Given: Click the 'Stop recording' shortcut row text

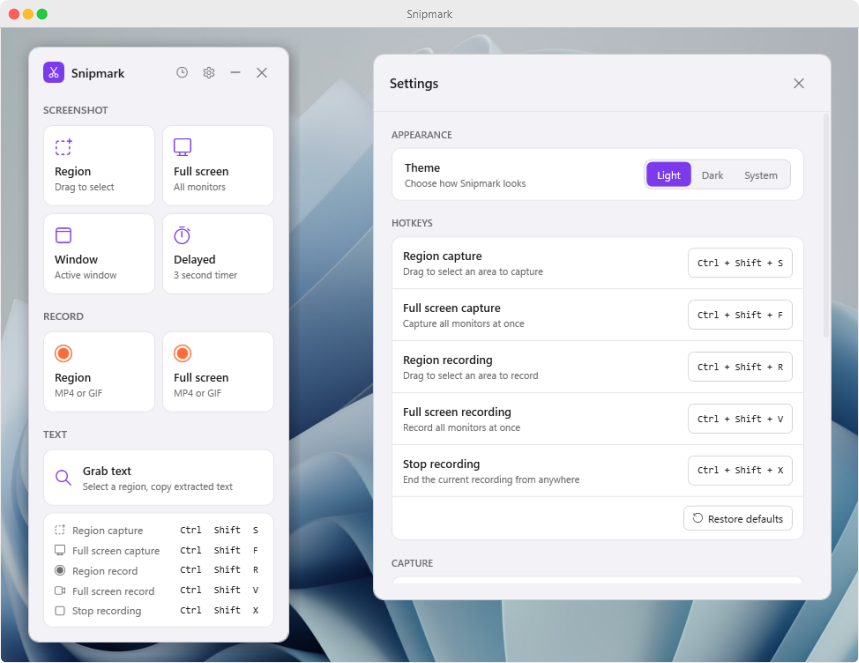Looking at the screenshot, I should coord(106,610).
